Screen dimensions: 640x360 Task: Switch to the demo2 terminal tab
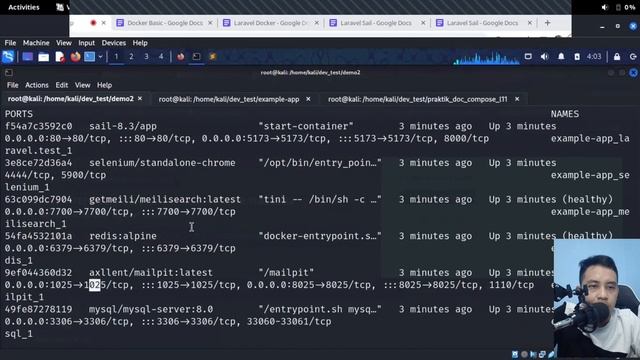tap(71, 99)
